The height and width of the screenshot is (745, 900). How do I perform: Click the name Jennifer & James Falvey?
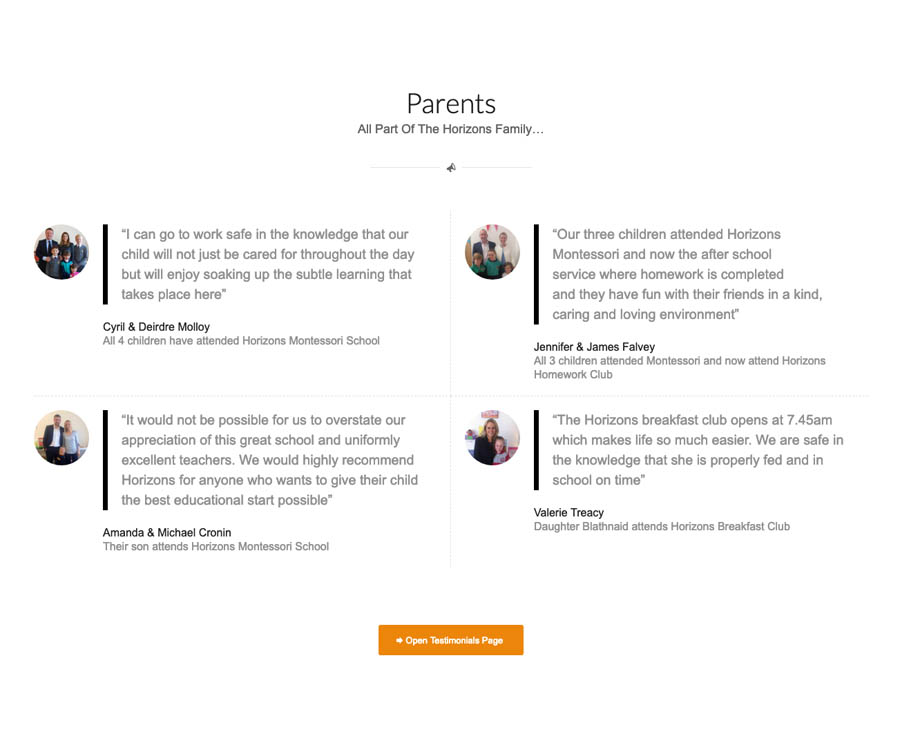point(594,347)
